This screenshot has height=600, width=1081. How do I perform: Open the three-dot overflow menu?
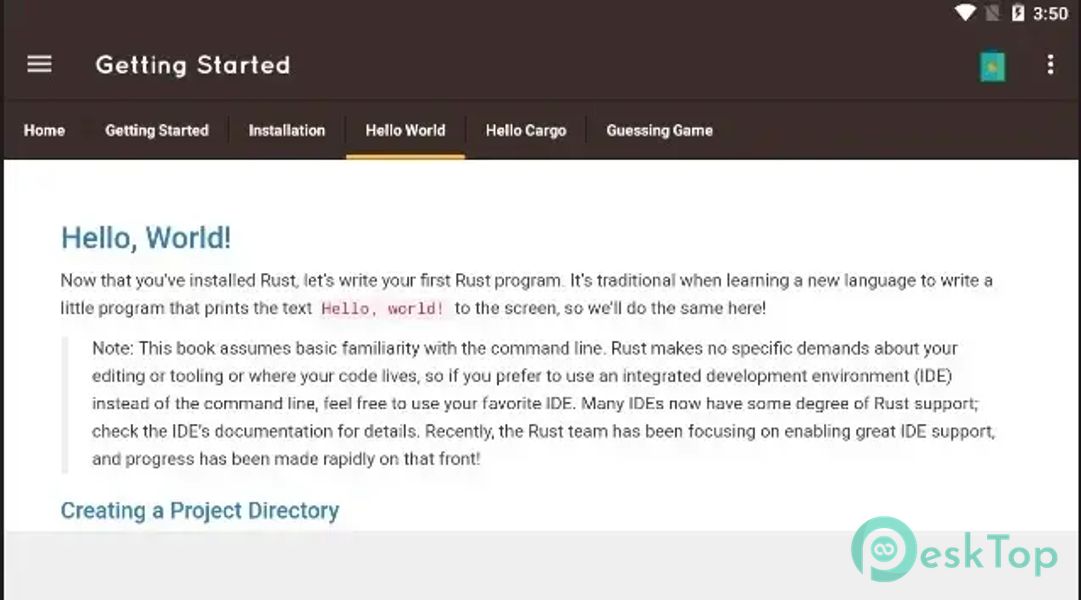point(1049,65)
